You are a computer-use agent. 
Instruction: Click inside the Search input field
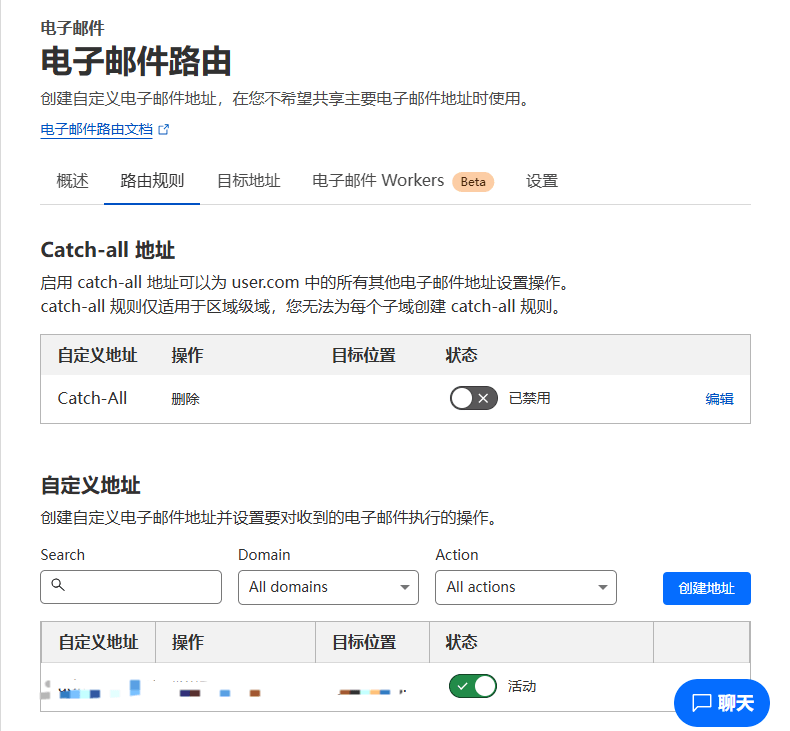click(140, 587)
